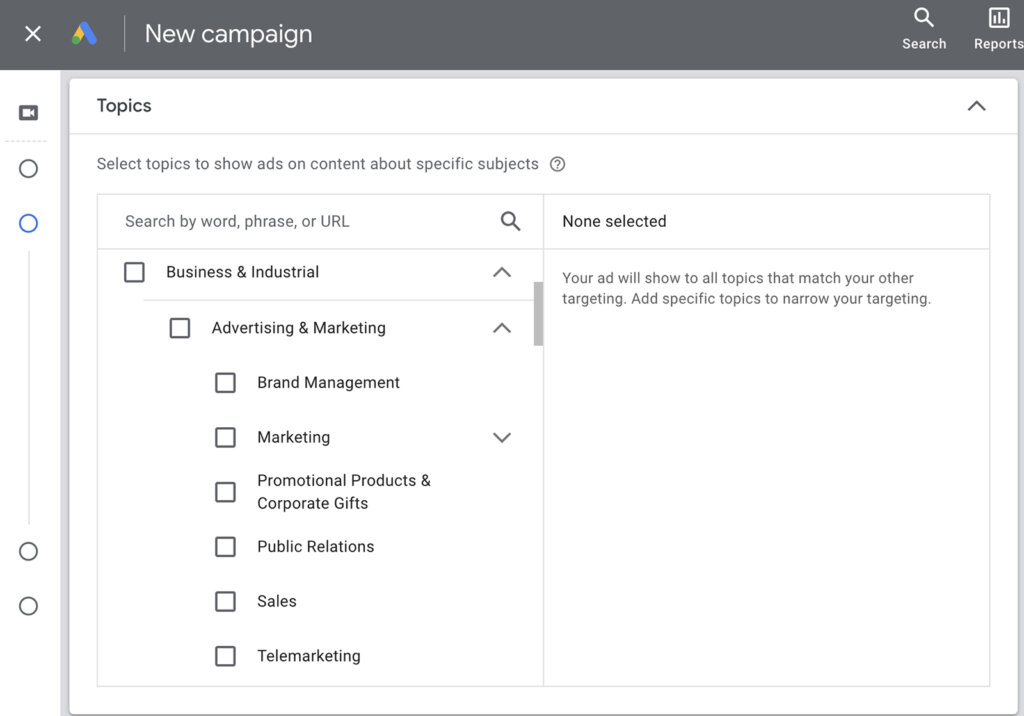Image resolution: width=1024 pixels, height=716 pixels.
Task: Collapse the Advertising & Marketing subtopics
Action: pyautogui.click(x=502, y=327)
